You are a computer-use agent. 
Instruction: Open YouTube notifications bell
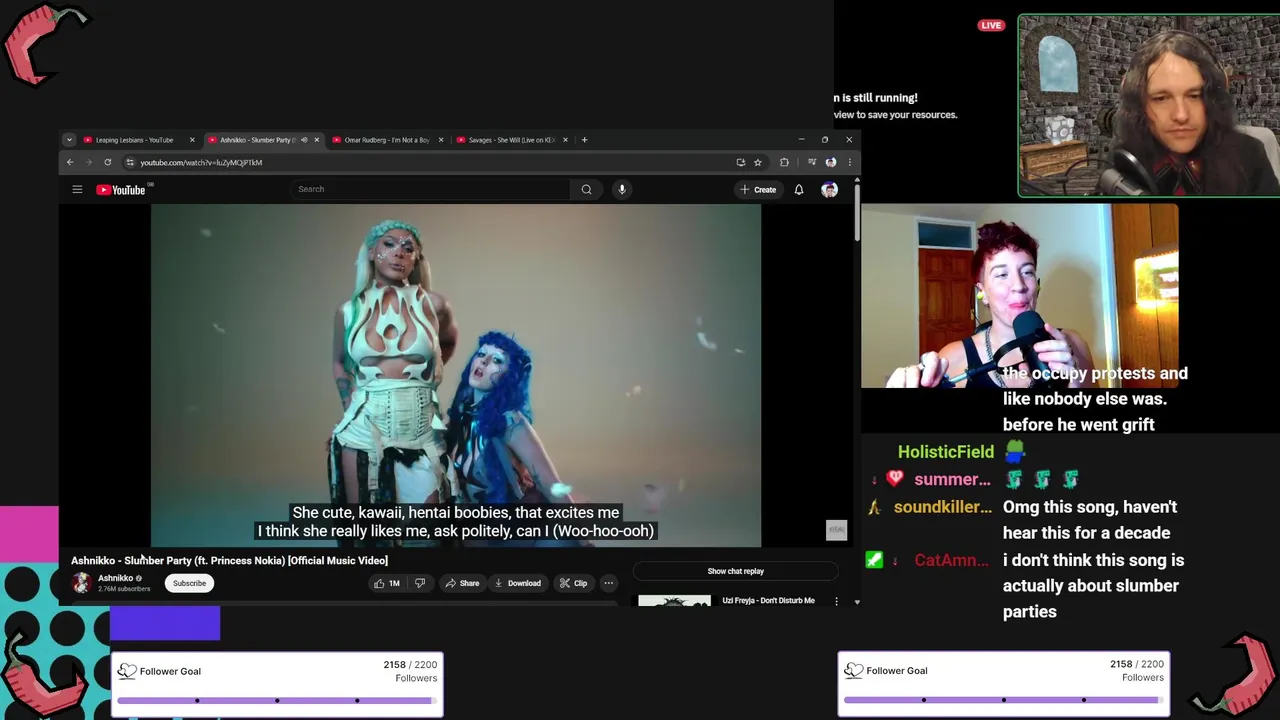[799, 189]
